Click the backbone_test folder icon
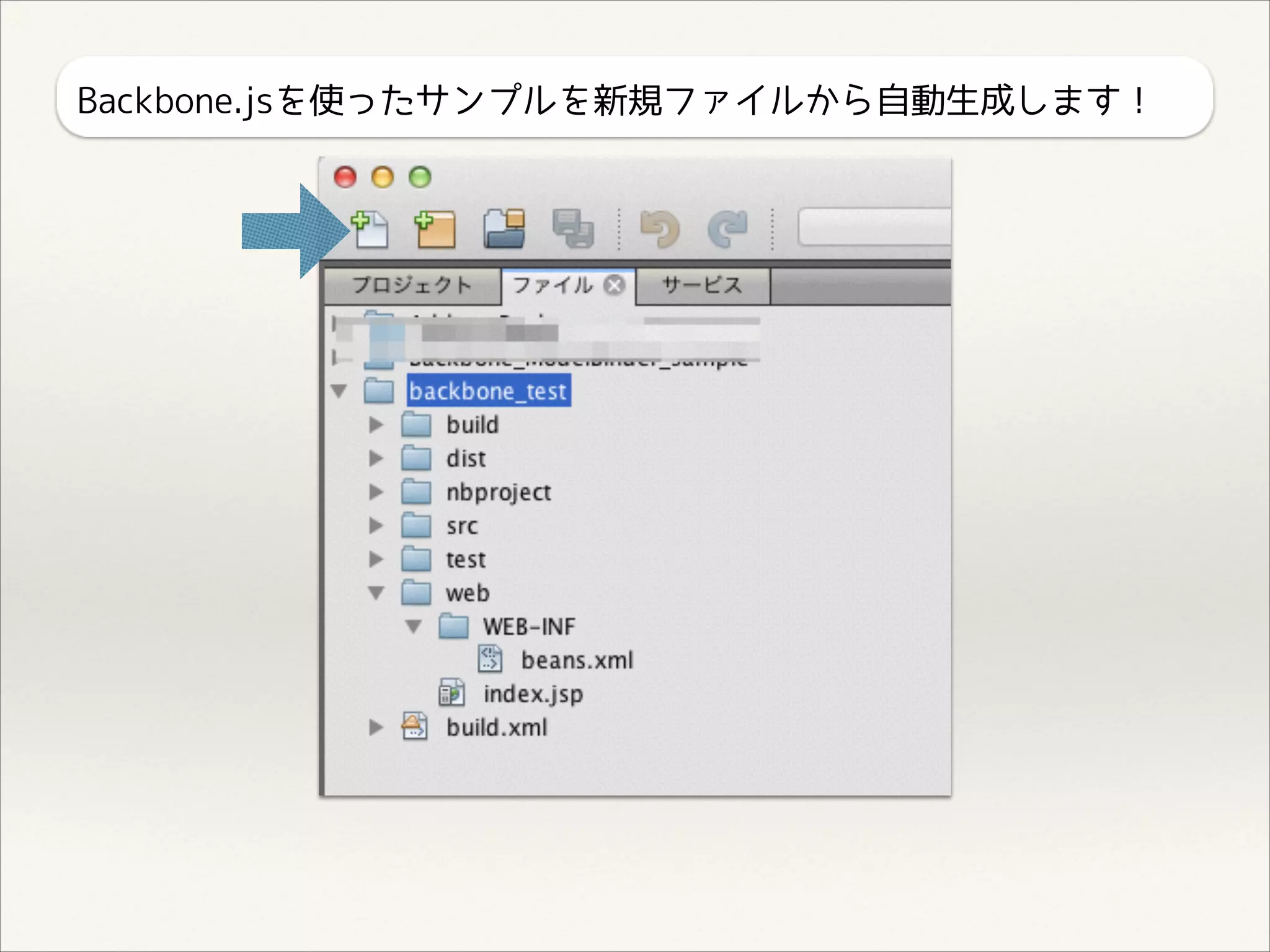 point(379,390)
